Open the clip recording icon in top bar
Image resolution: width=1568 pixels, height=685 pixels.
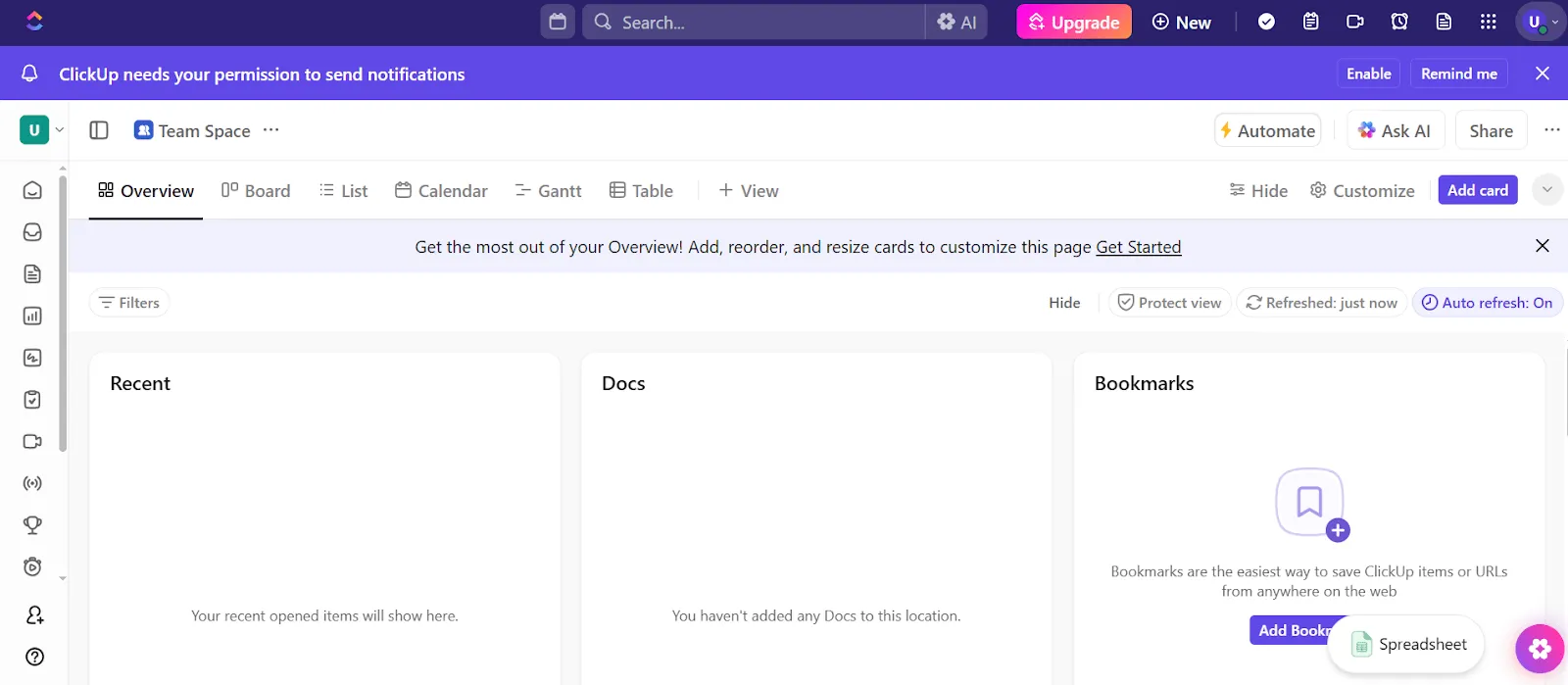(x=1355, y=22)
